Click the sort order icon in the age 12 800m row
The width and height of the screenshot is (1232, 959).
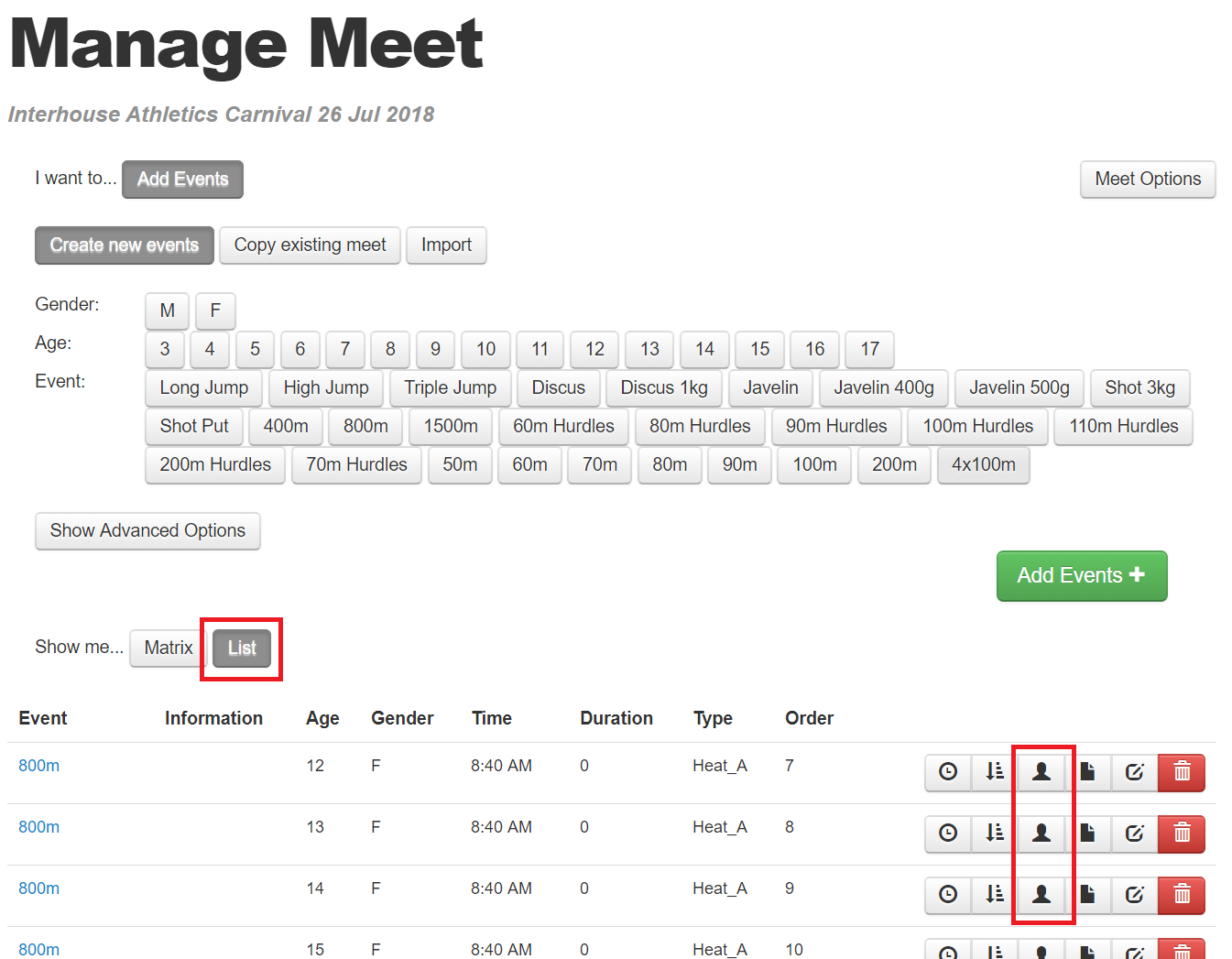pyautogui.click(x=995, y=772)
